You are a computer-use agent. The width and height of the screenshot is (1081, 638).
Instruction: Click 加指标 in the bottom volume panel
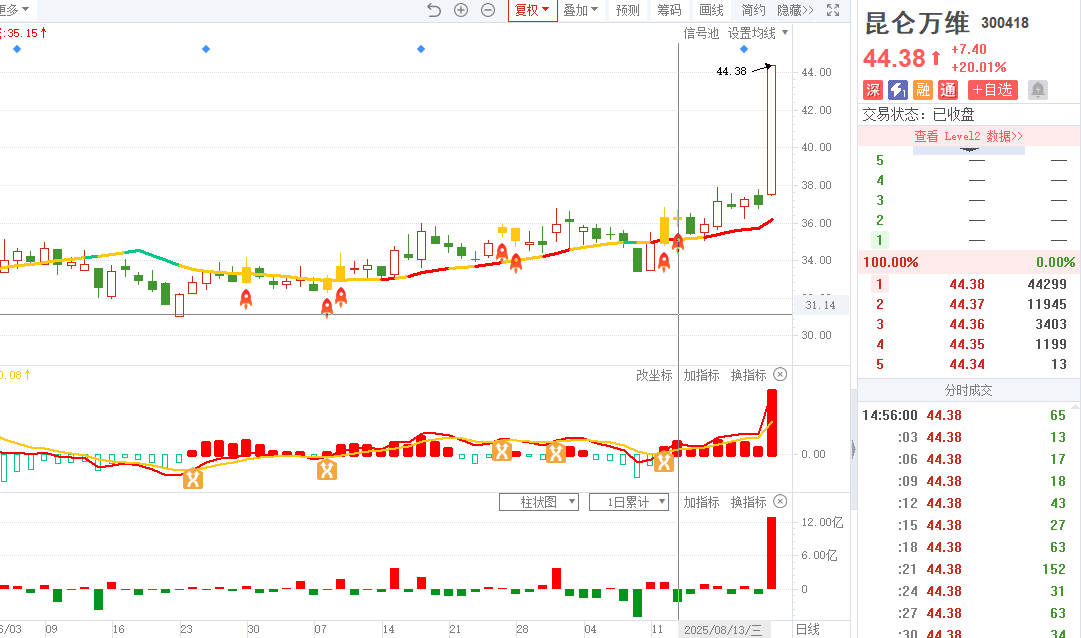click(701, 502)
